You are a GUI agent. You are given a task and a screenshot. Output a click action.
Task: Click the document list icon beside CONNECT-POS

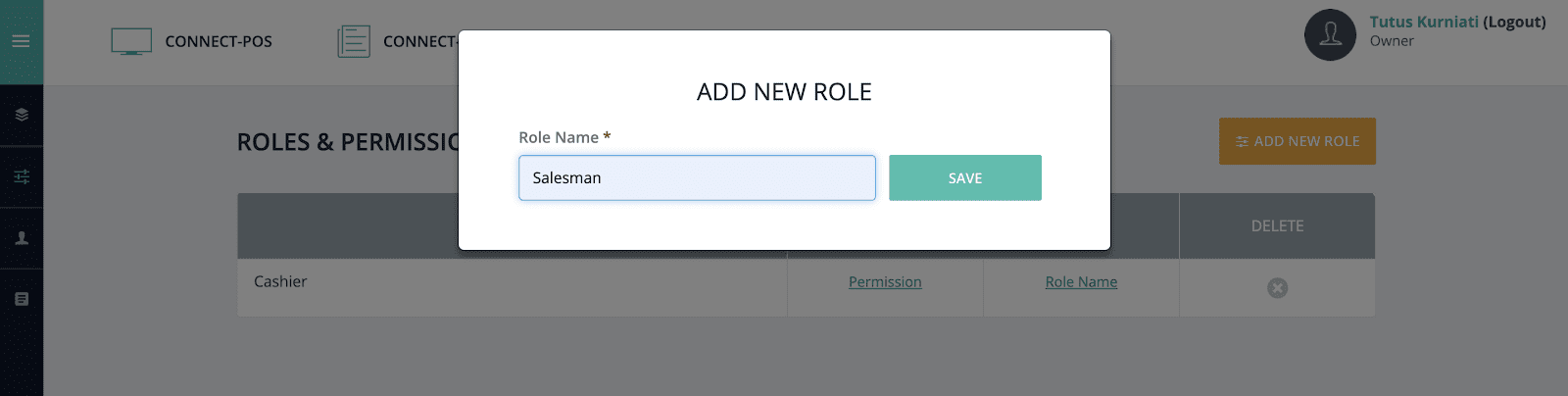354,41
